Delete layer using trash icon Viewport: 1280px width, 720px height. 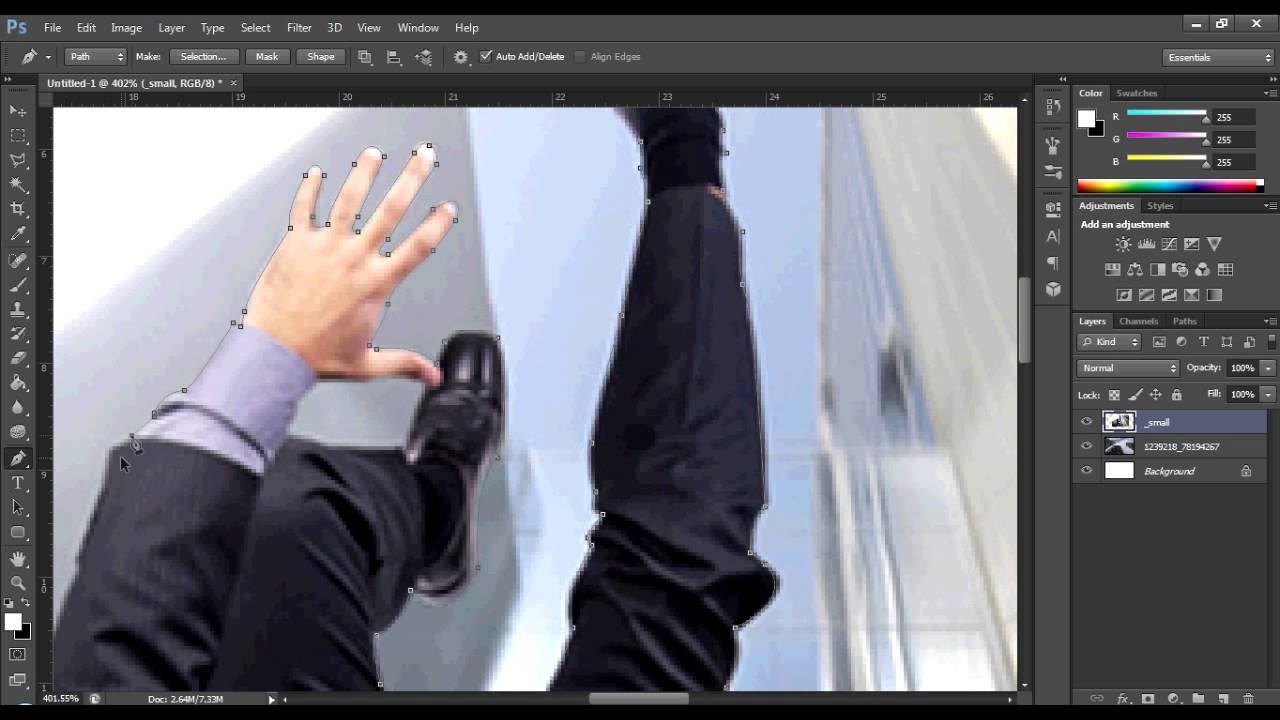pyautogui.click(x=1249, y=699)
